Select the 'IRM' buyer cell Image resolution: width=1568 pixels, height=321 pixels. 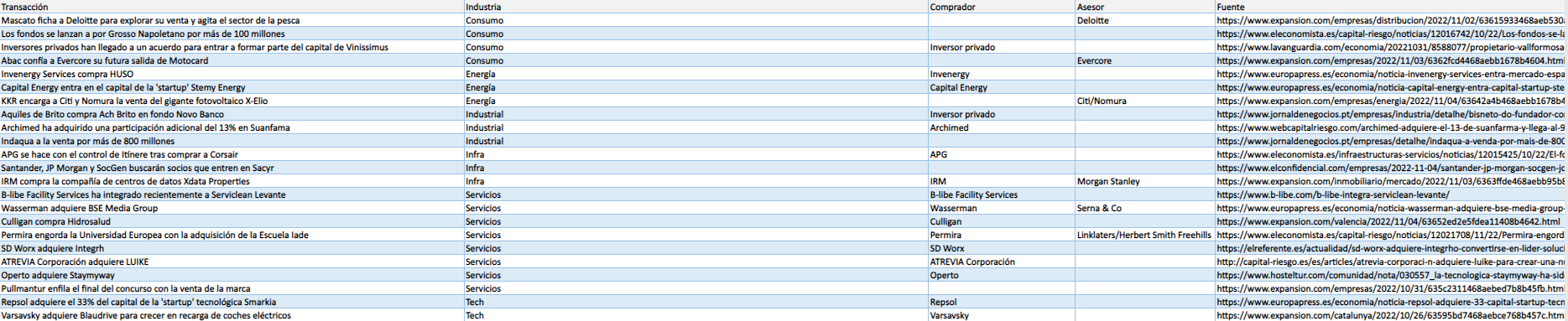[1002, 181]
